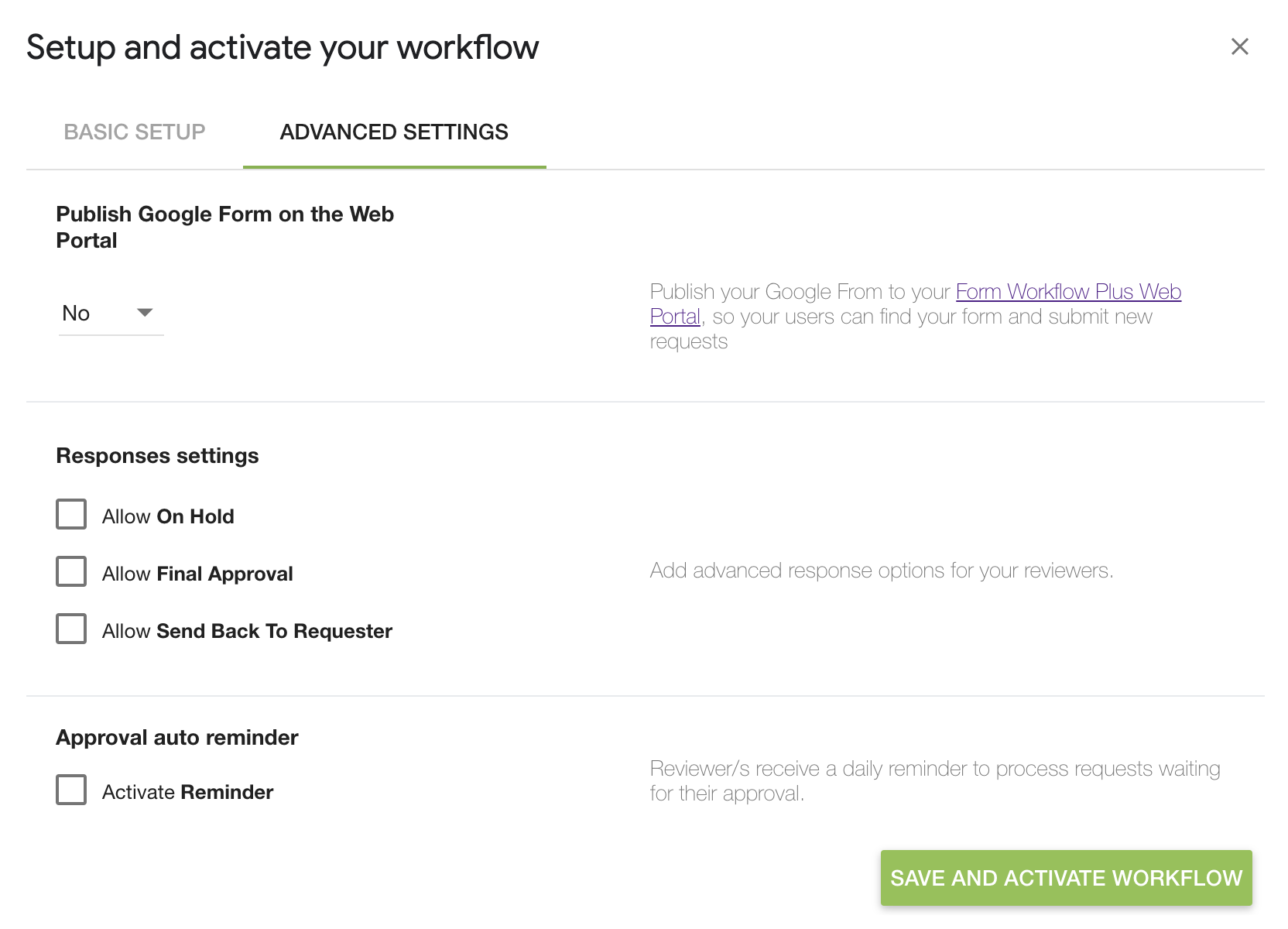Close the workflow setup dialog
This screenshot has width=1288, height=929.
click(x=1240, y=46)
